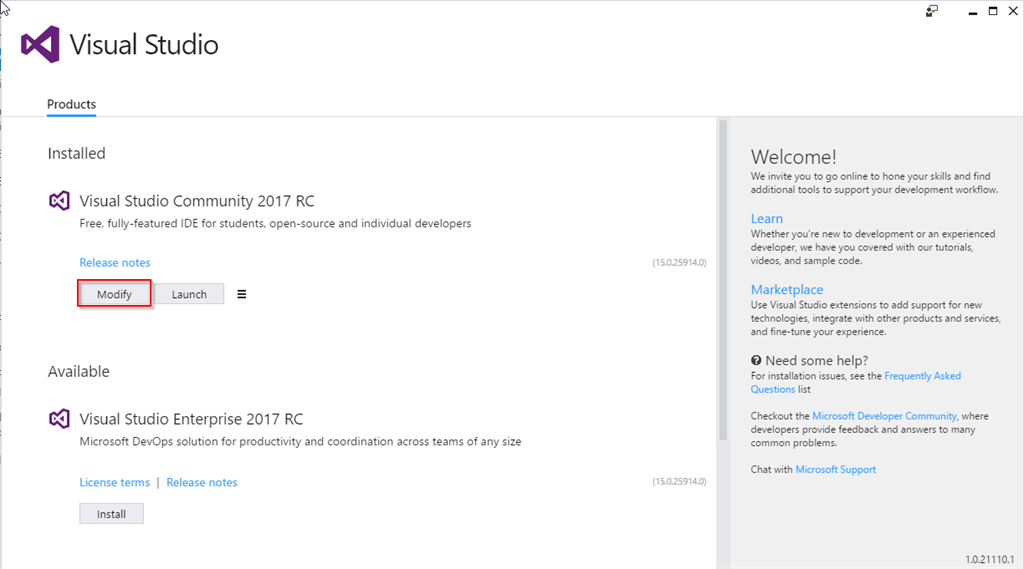Click the 'Free, fully-featured IDE' description
The height and width of the screenshot is (569, 1024).
(x=275, y=223)
